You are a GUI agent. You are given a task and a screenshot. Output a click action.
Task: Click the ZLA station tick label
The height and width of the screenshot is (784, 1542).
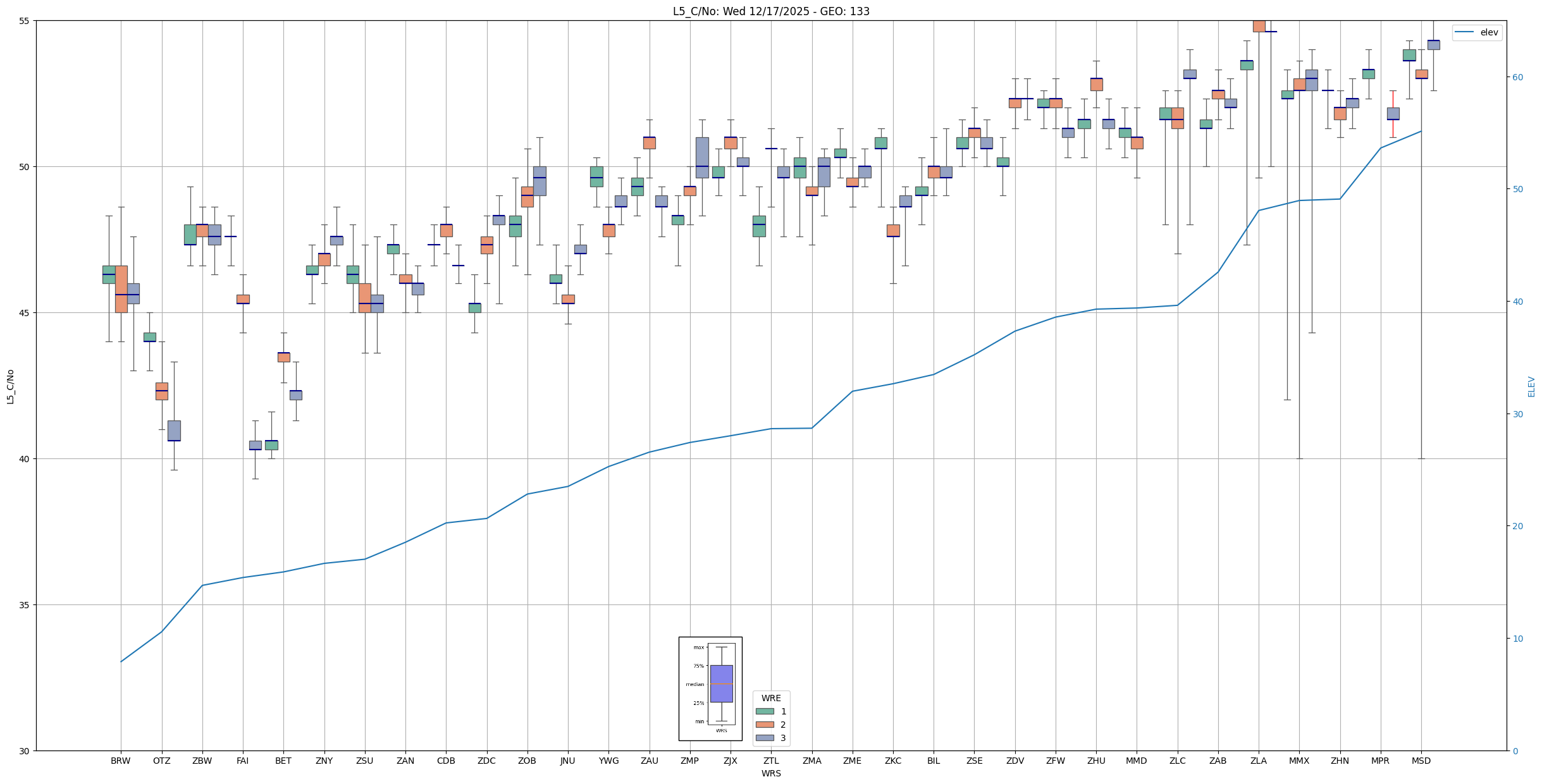[1258, 761]
